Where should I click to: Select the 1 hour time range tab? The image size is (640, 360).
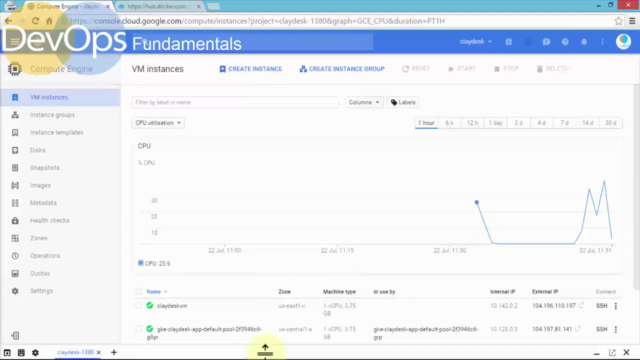(x=426, y=123)
